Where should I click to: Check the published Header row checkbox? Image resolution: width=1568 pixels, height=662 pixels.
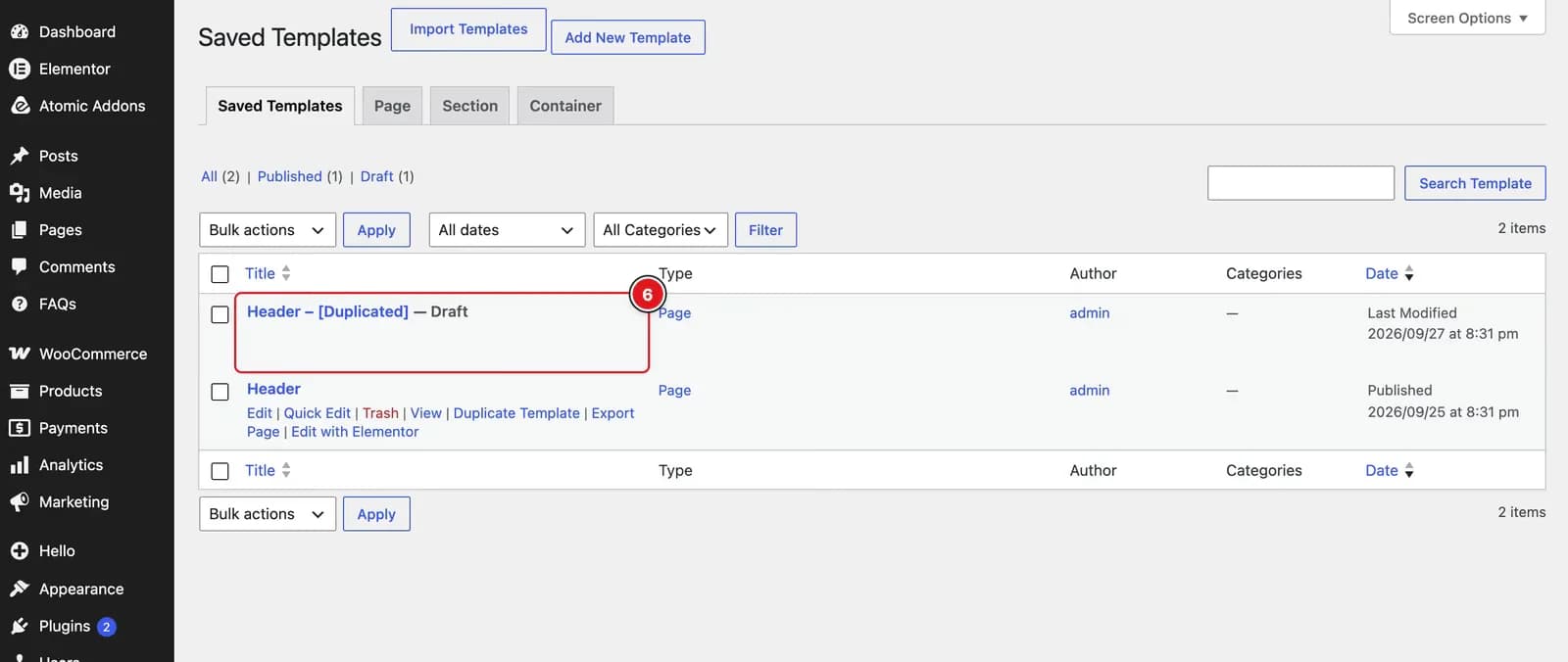point(220,392)
